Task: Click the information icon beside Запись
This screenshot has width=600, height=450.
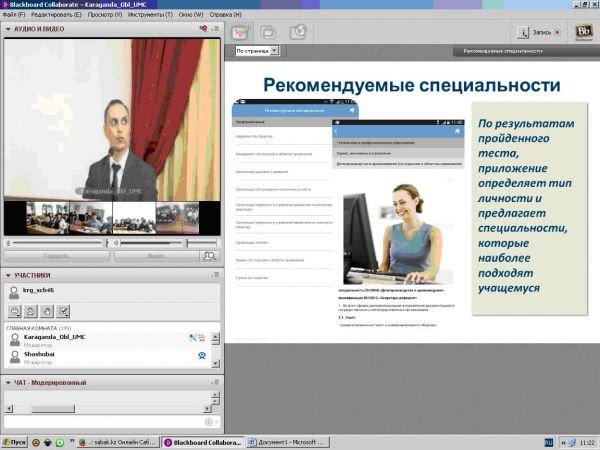Action: 523,32
